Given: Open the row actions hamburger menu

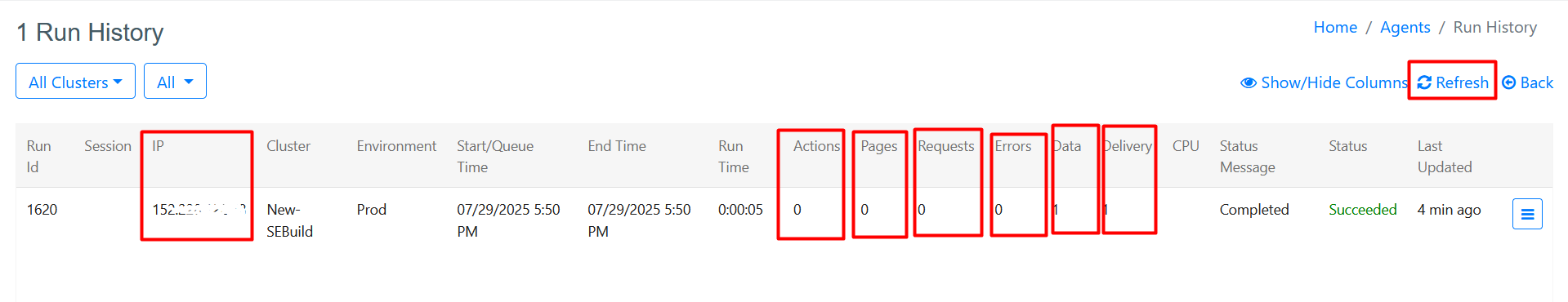Looking at the screenshot, I should coord(1527,214).
